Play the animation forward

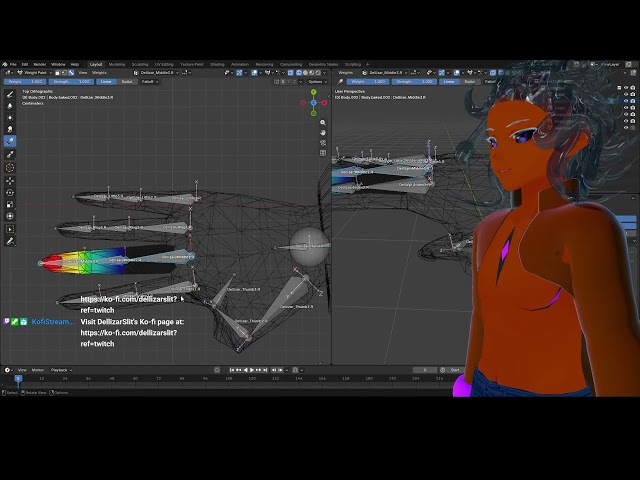tap(252, 370)
